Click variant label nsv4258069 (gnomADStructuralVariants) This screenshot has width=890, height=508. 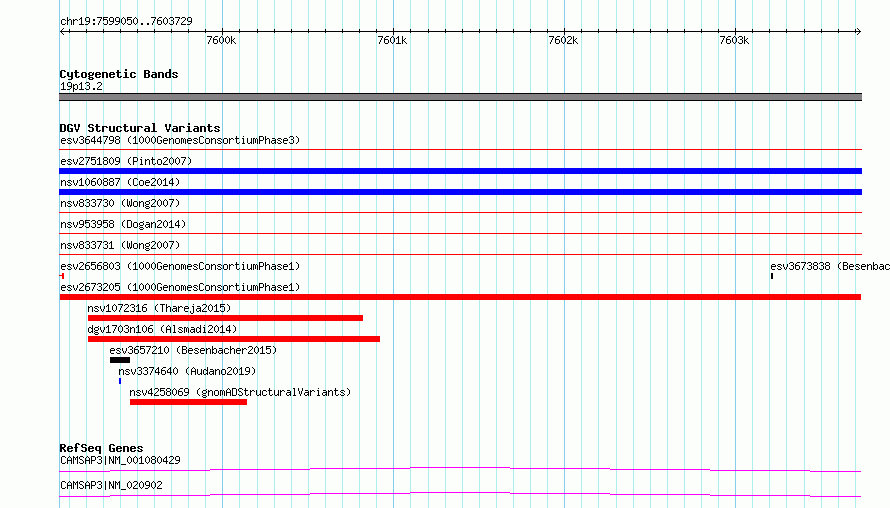(240, 392)
